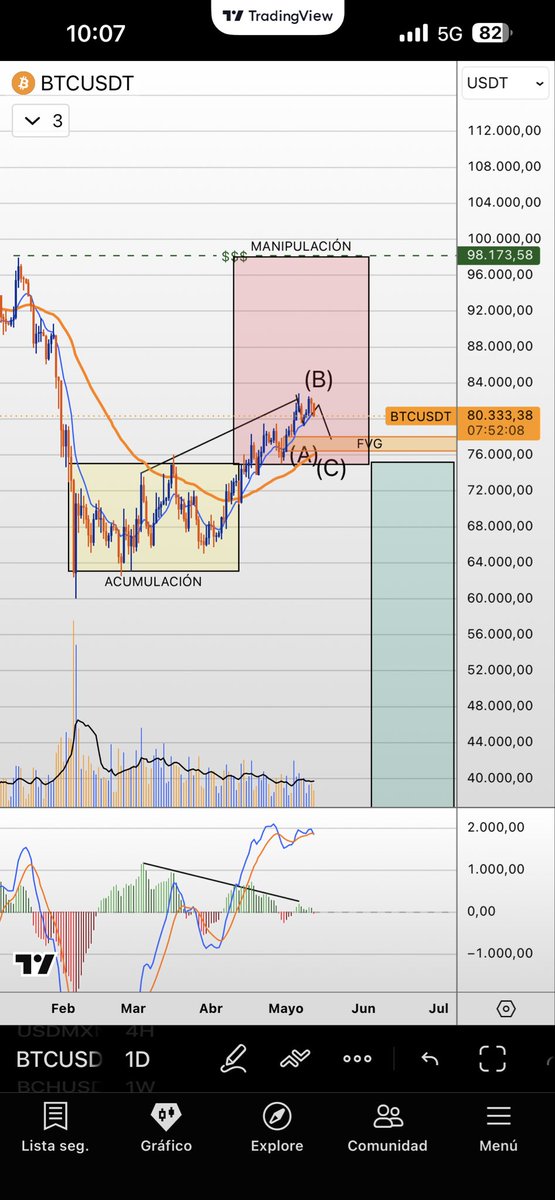Tap the TradingView header label
The height and width of the screenshot is (1200, 555).
click(277, 16)
